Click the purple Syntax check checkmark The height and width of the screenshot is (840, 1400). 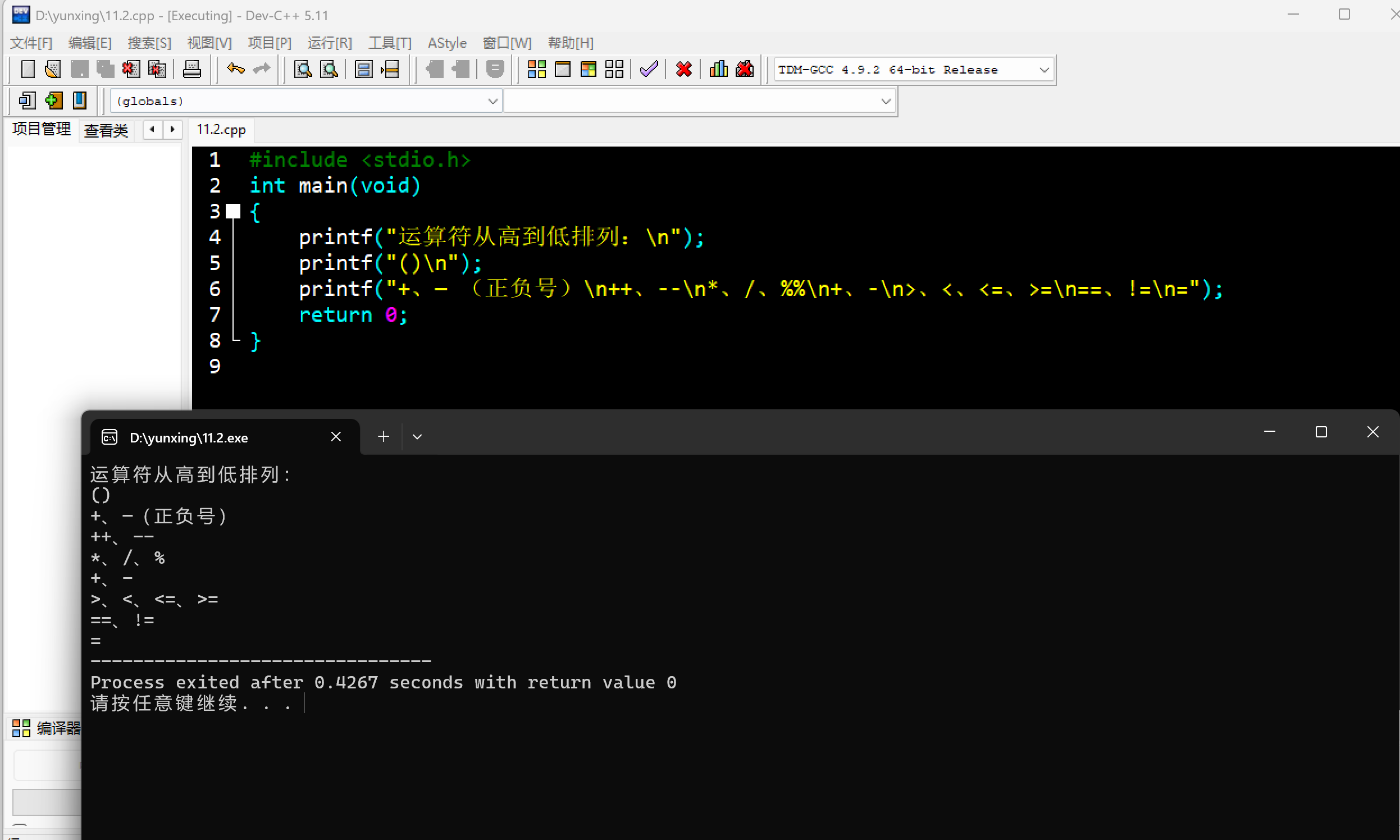649,69
